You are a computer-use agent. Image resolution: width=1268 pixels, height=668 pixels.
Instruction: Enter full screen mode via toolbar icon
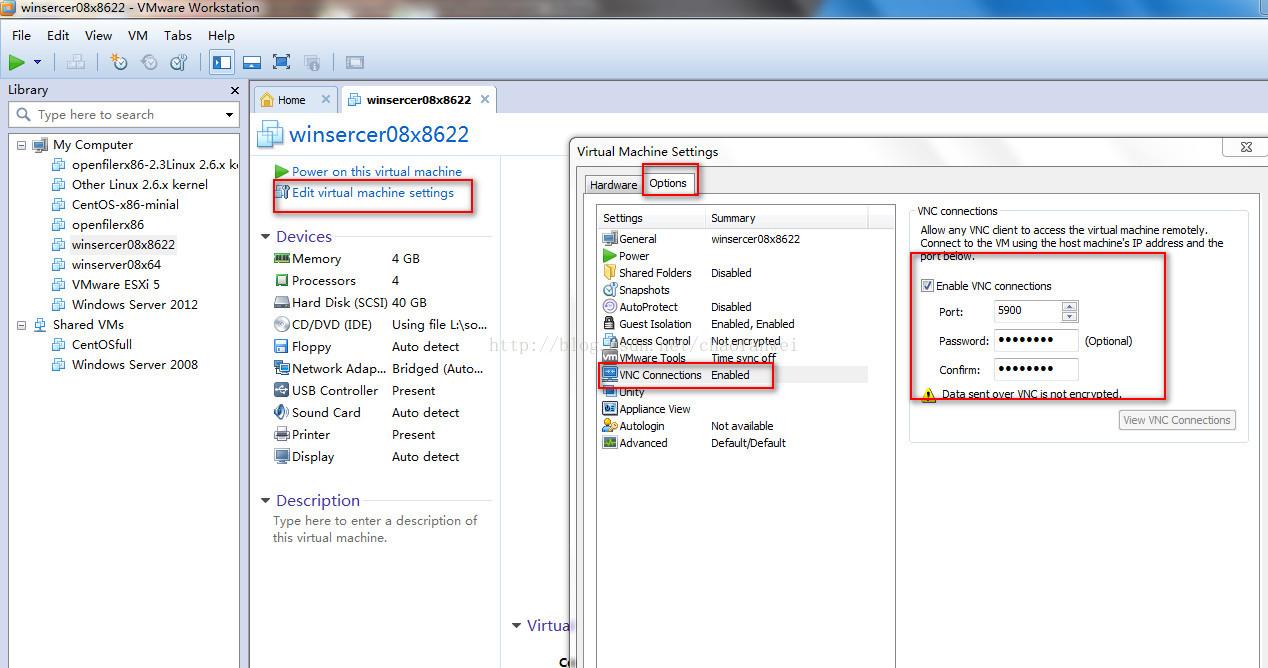point(282,62)
